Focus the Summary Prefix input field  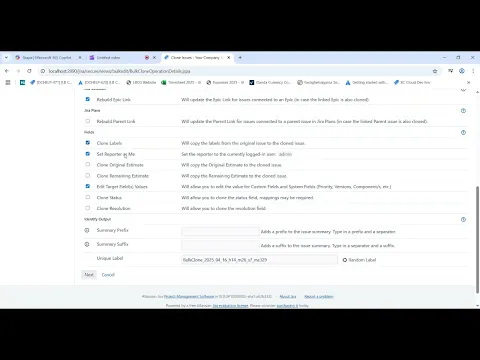pos(220,231)
